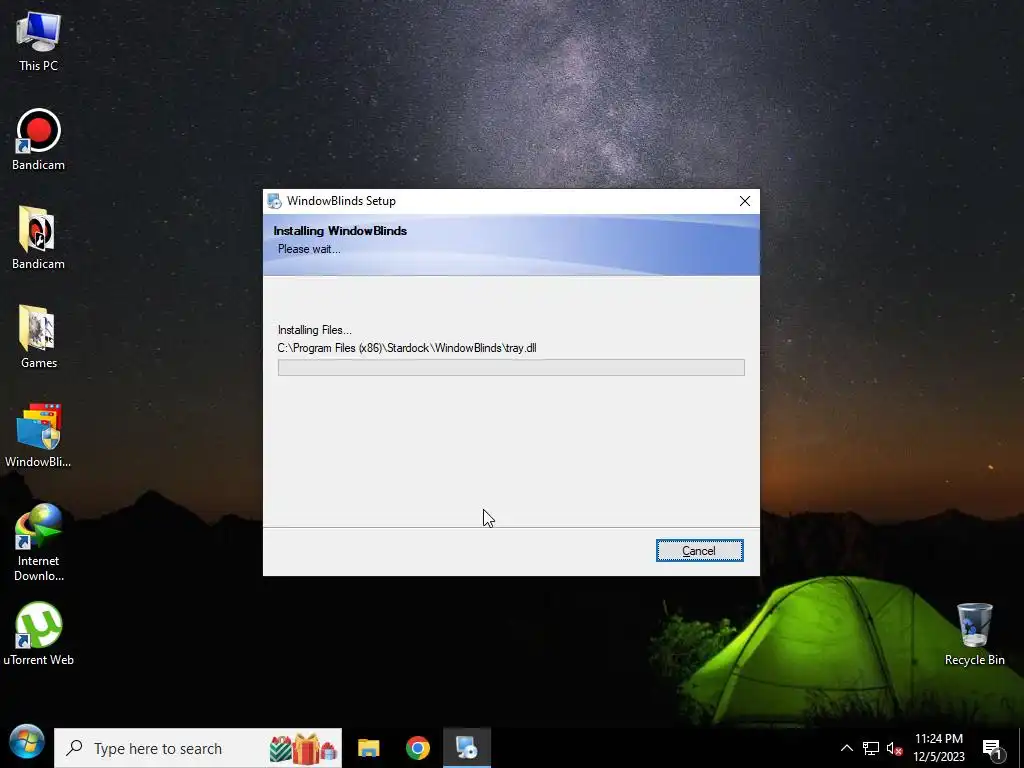Image resolution: width=1024 pixels, height=768 pixels.
Task: Launch Google Chrome from the taskbar
Action: point(418,748)
